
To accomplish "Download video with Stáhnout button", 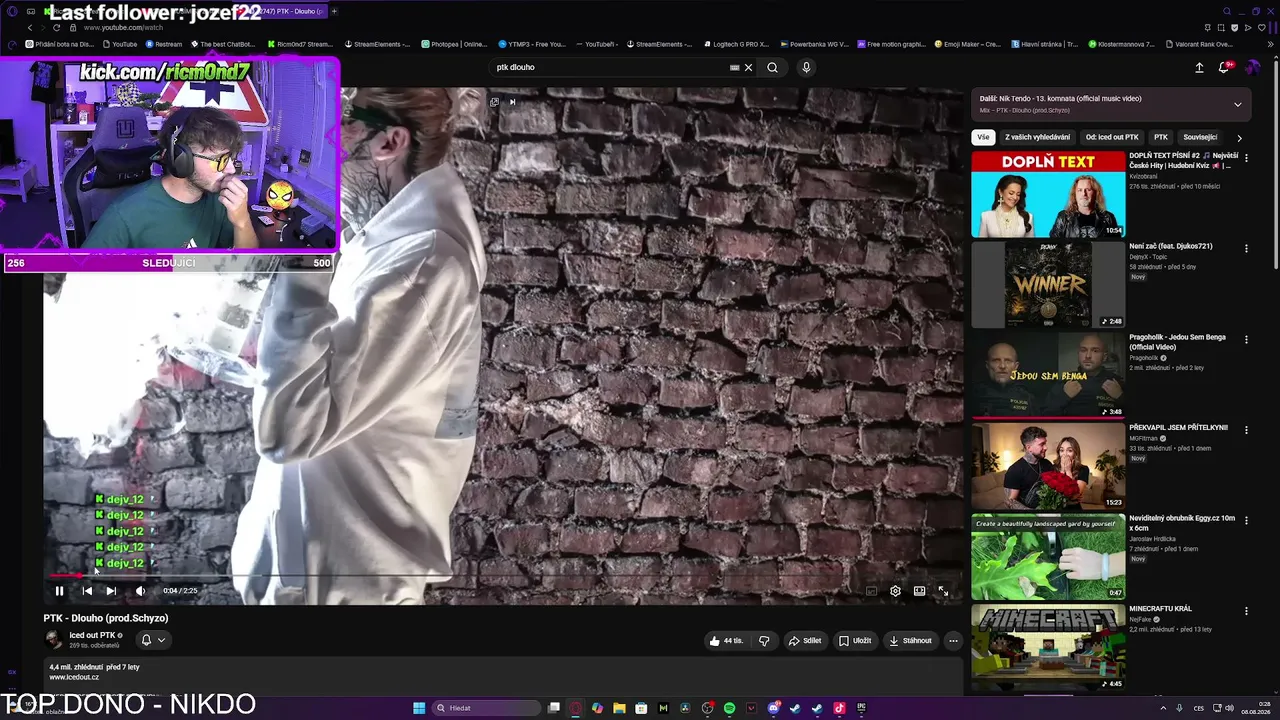I will point(911,641).
